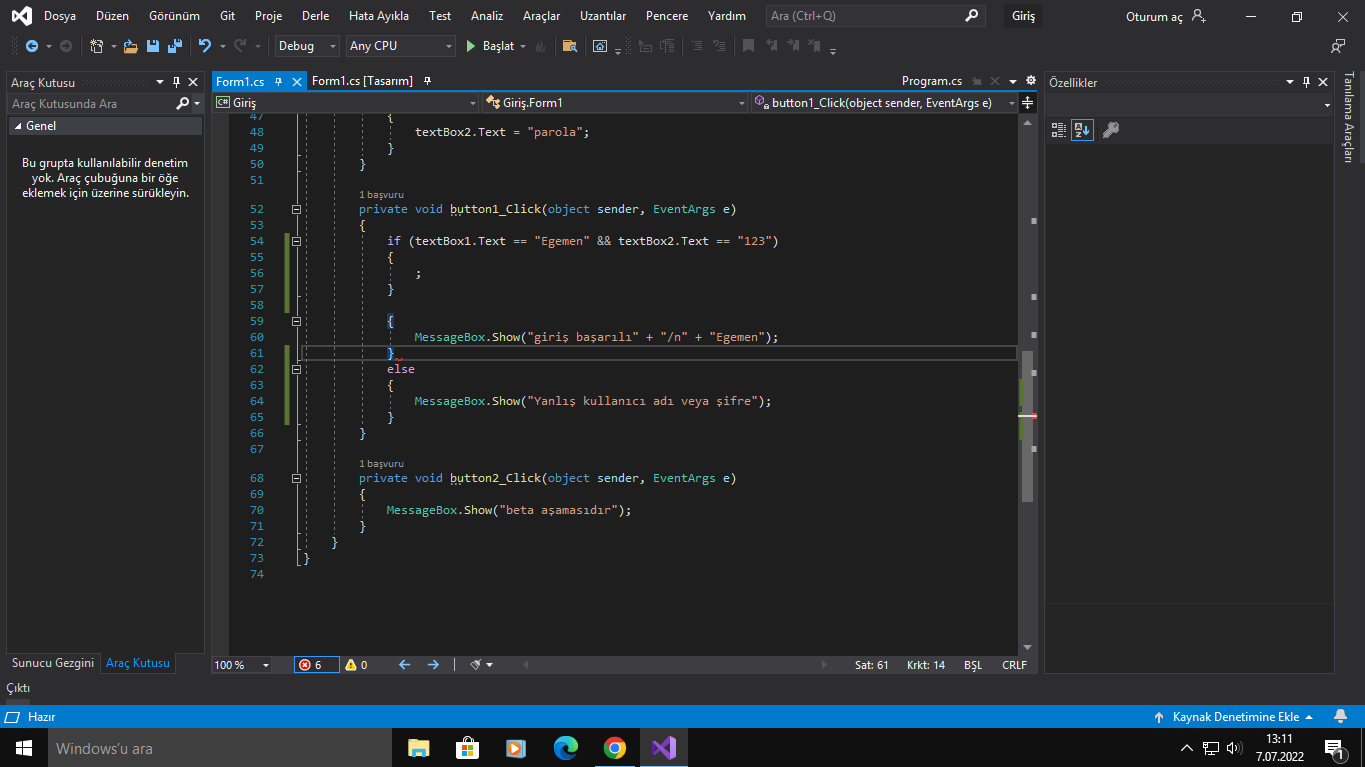The height and width of the screenshot is (767, 1365).
Task: Click the live share feedback icon
Action: pos(1338,46)
